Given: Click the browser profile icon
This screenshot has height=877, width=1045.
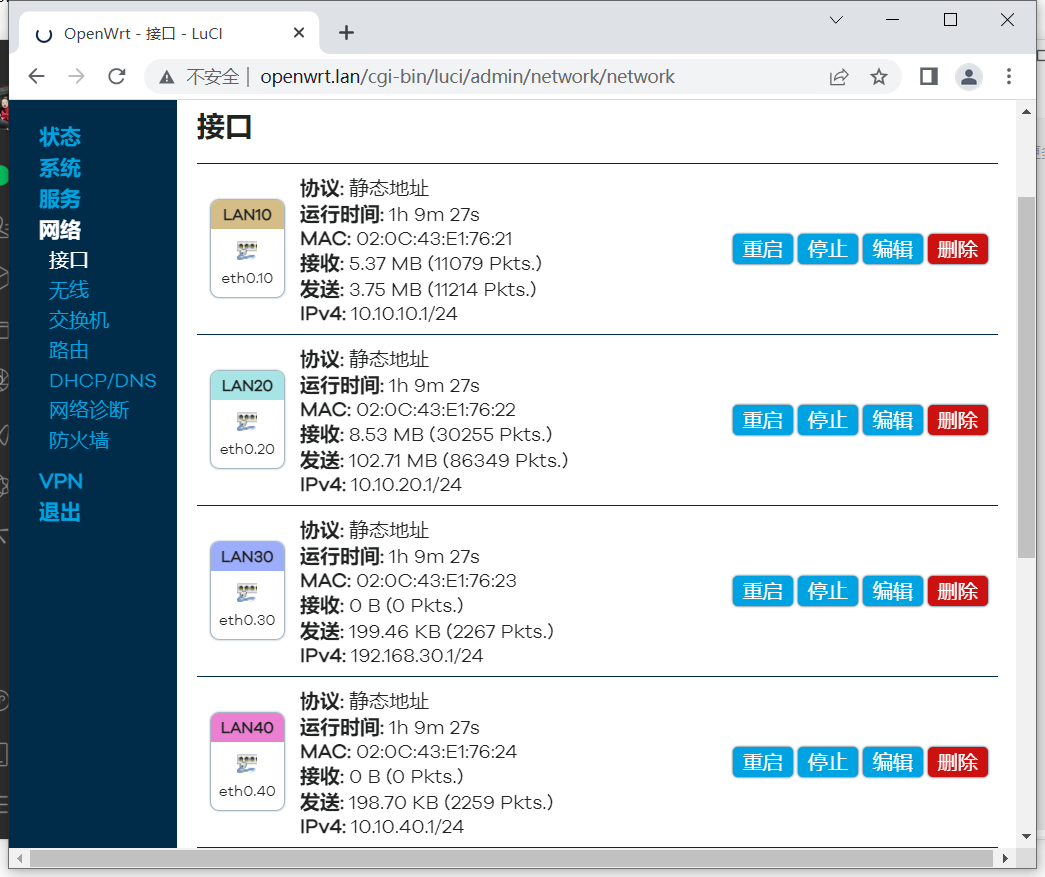Looking at the screenshot, I should click(x=969, y=76).
